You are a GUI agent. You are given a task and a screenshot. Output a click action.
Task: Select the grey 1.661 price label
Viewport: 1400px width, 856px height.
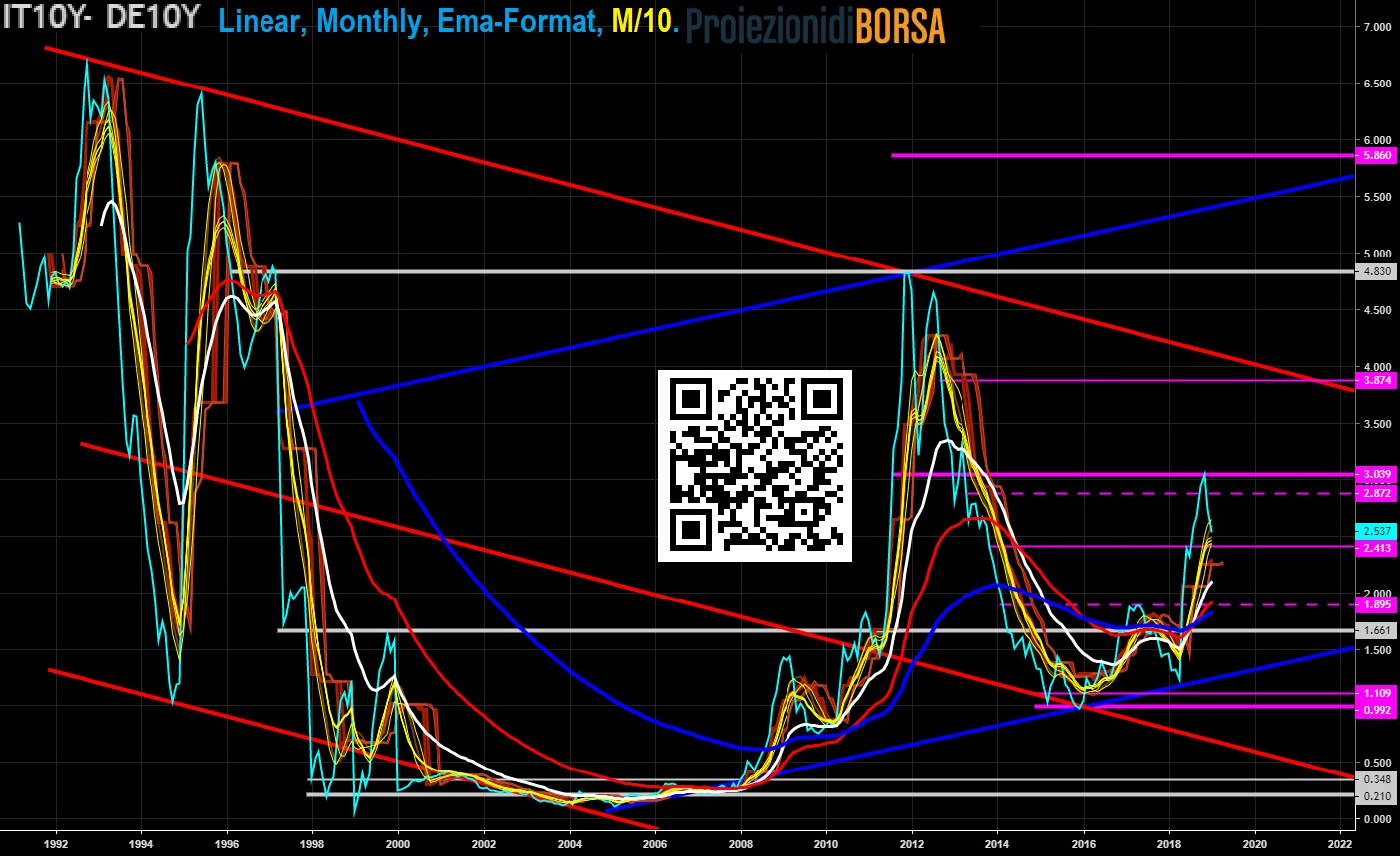[x=1377, y=630]
